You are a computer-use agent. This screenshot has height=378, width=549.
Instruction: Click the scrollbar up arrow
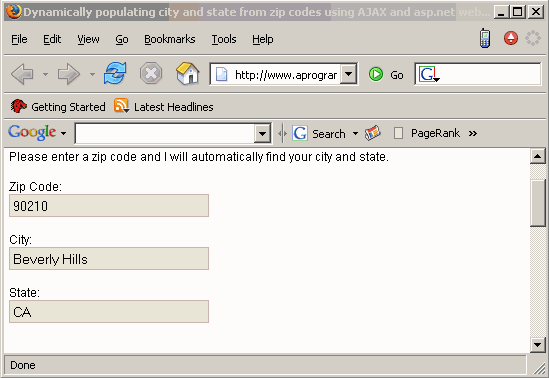tap(537, 156)
